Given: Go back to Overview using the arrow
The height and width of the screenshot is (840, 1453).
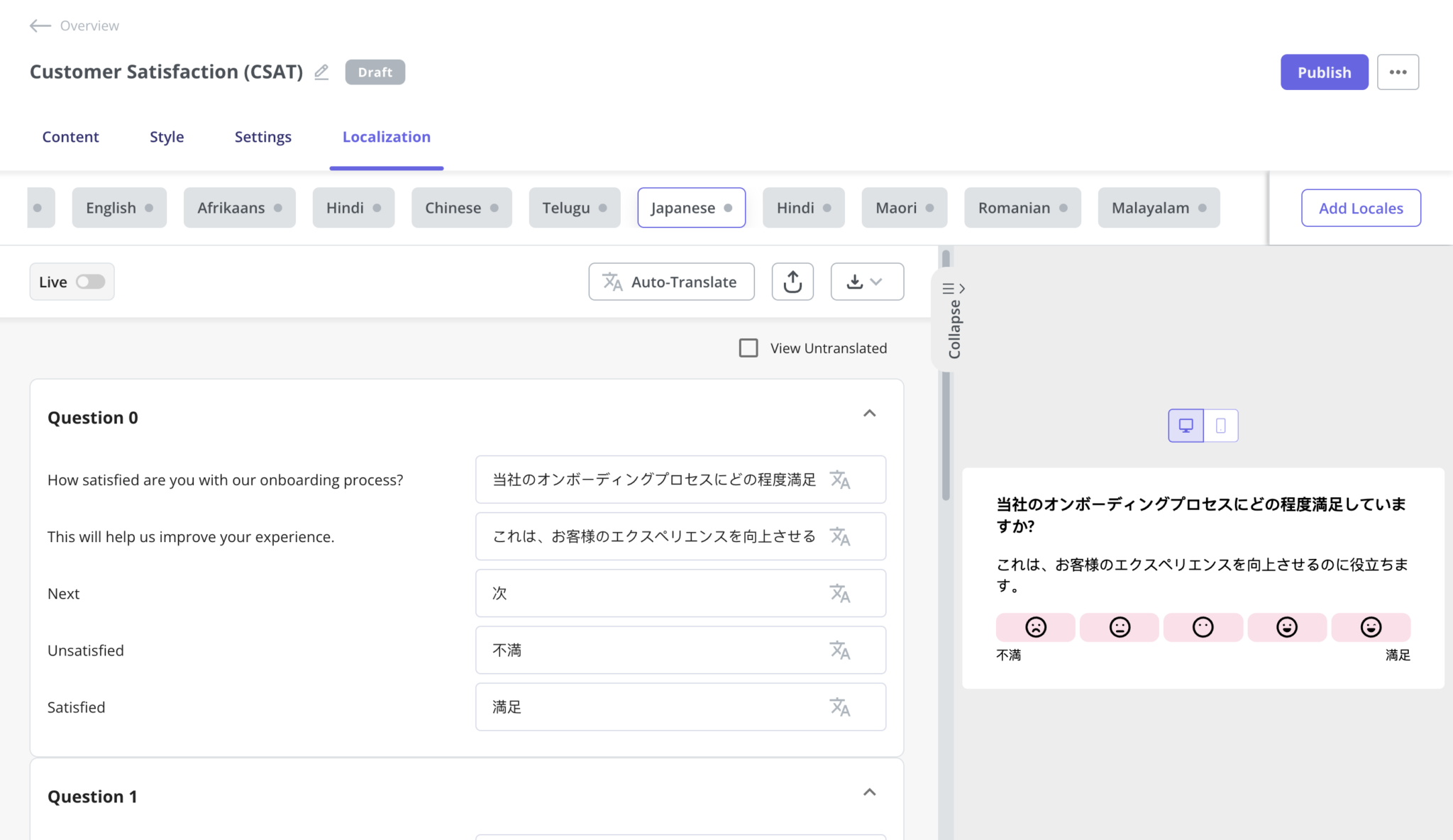Looking at the screenshot, I should pos(40,26).
